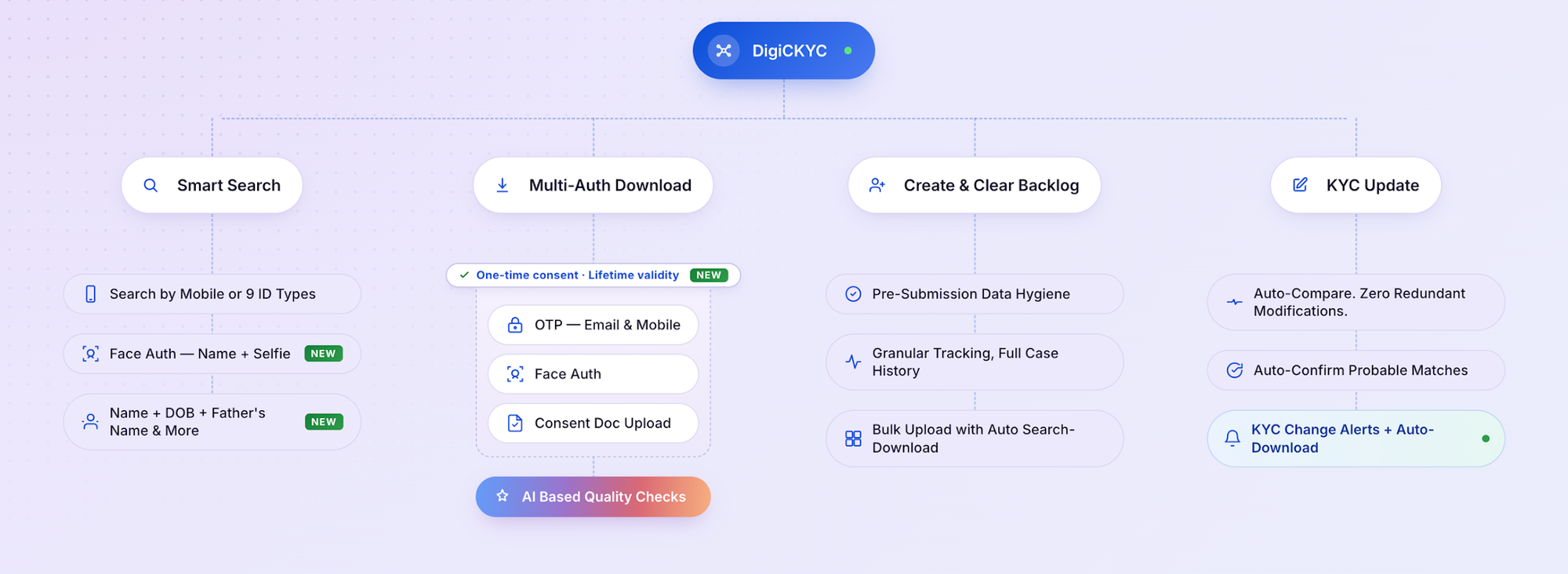1568x574 pixels.
Task: Click the KYC Update edit pencil icon
Action: coord(1300,185)
